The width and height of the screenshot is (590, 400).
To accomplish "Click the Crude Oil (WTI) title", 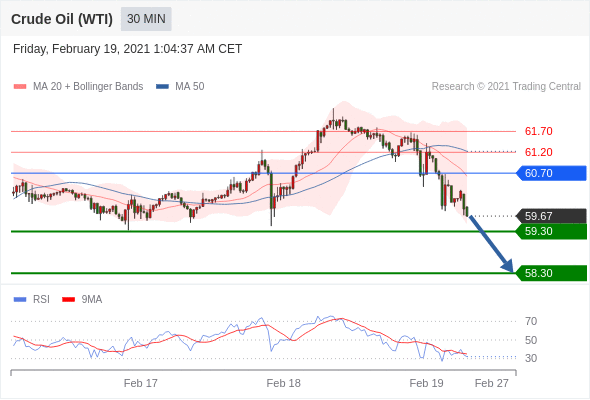I will coord(62,19).
